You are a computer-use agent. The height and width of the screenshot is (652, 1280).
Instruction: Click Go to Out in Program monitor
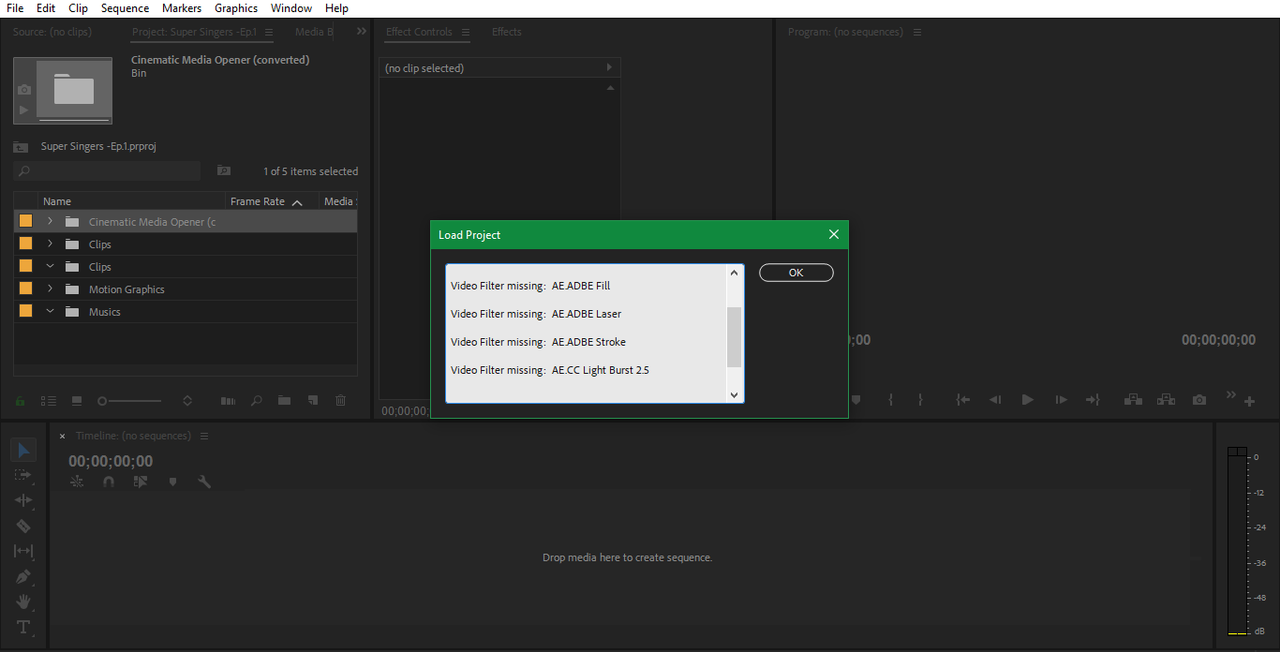pyautogui.click(x=1093, y=399)
